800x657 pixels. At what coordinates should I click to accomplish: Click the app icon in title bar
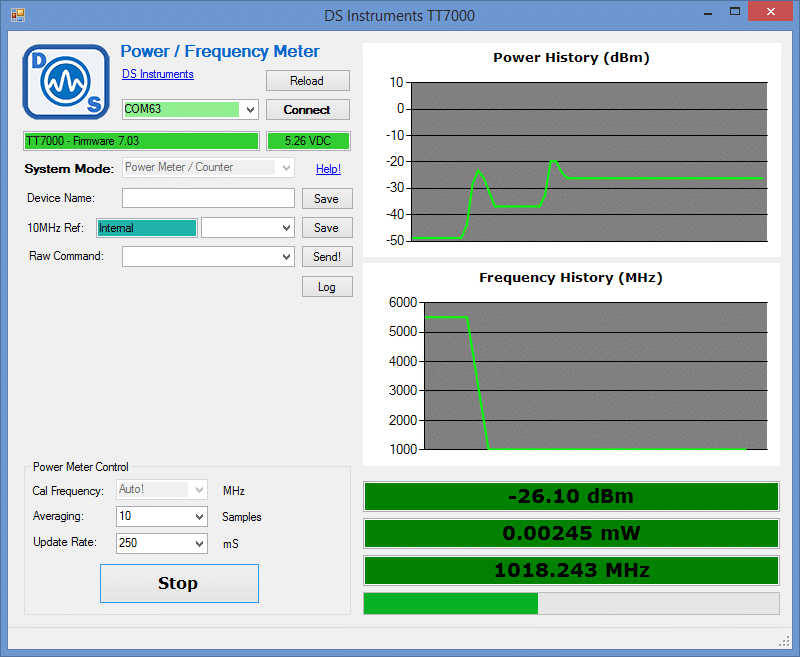pos(17,15)
